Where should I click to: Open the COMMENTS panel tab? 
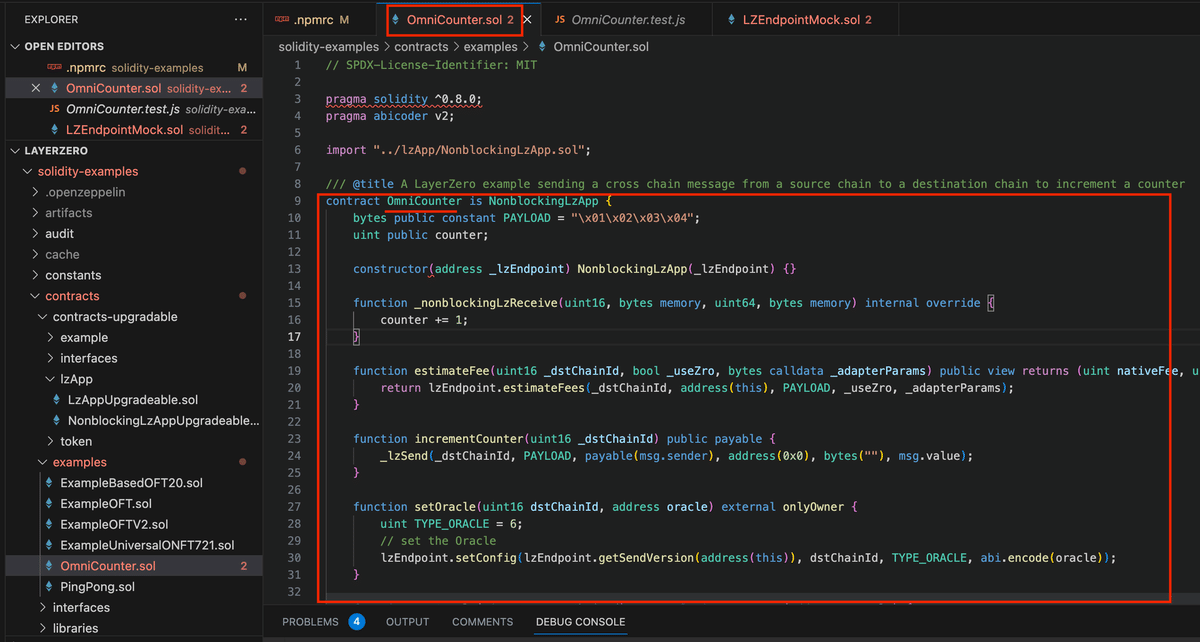point(482,621)
